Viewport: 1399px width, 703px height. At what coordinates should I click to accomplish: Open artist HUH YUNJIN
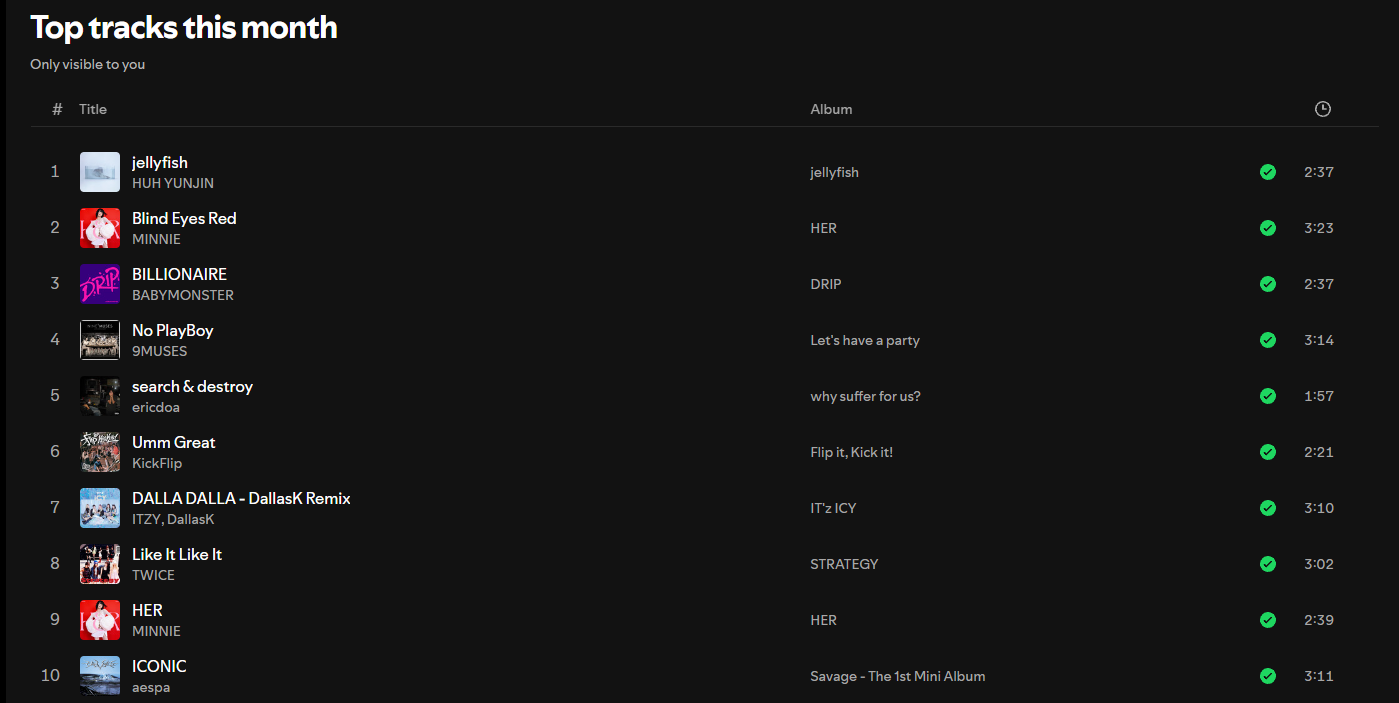coord(173,183)
